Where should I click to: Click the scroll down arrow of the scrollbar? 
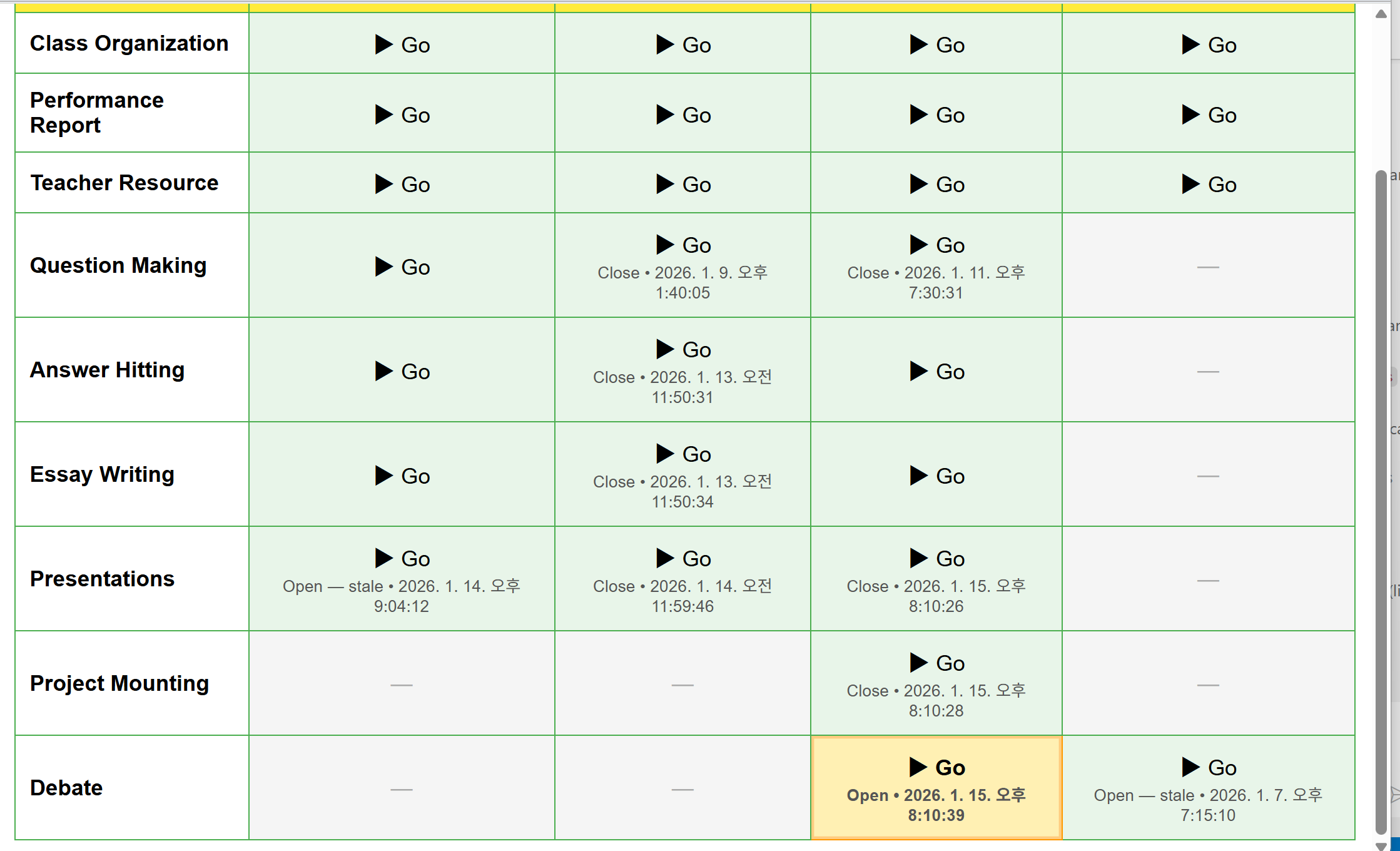1381,845
